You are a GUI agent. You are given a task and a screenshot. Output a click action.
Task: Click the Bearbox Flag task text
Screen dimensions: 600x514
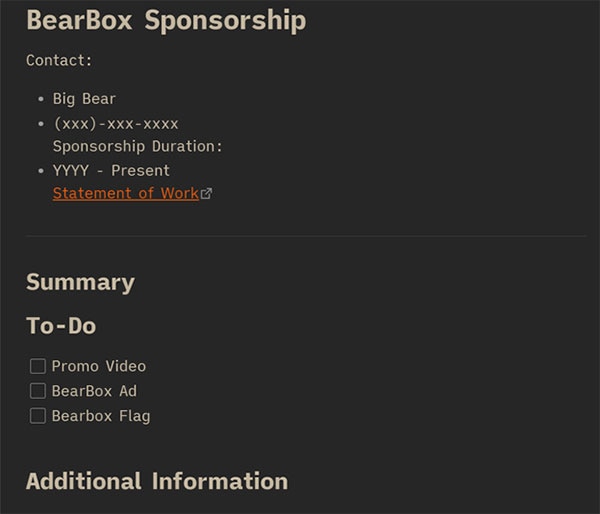tap(100, 416)
